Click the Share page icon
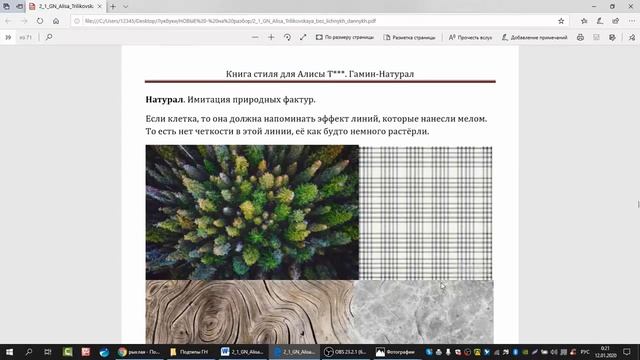The image size is (640, 360). coord(615,21)
